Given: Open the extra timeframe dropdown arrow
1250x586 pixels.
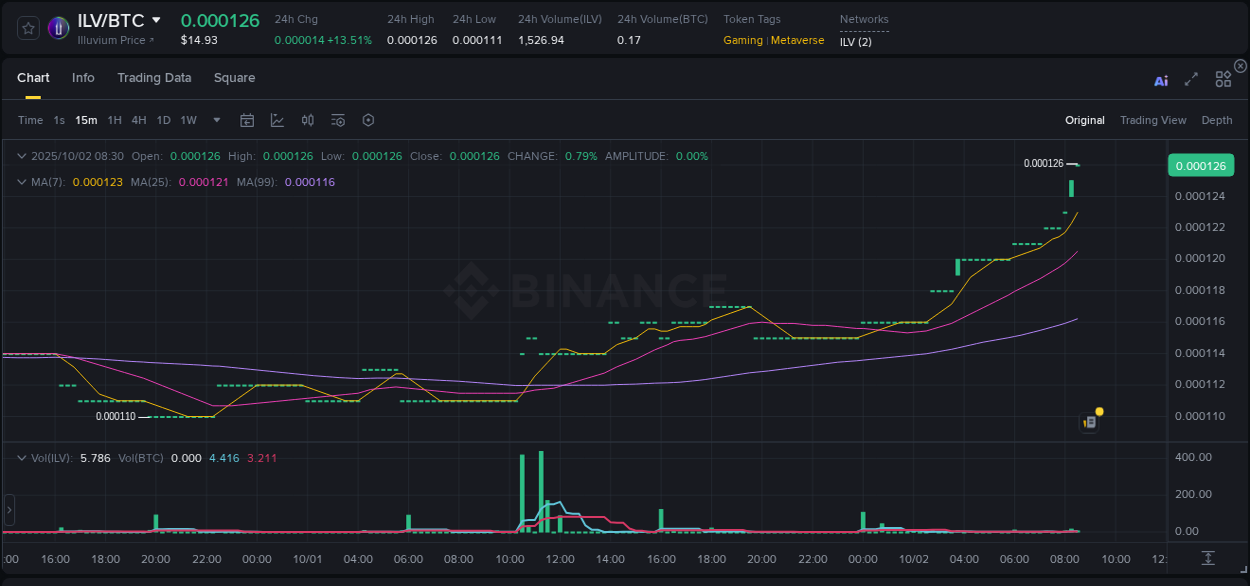Looking at the screenshot, I should [x=215, y=120].
